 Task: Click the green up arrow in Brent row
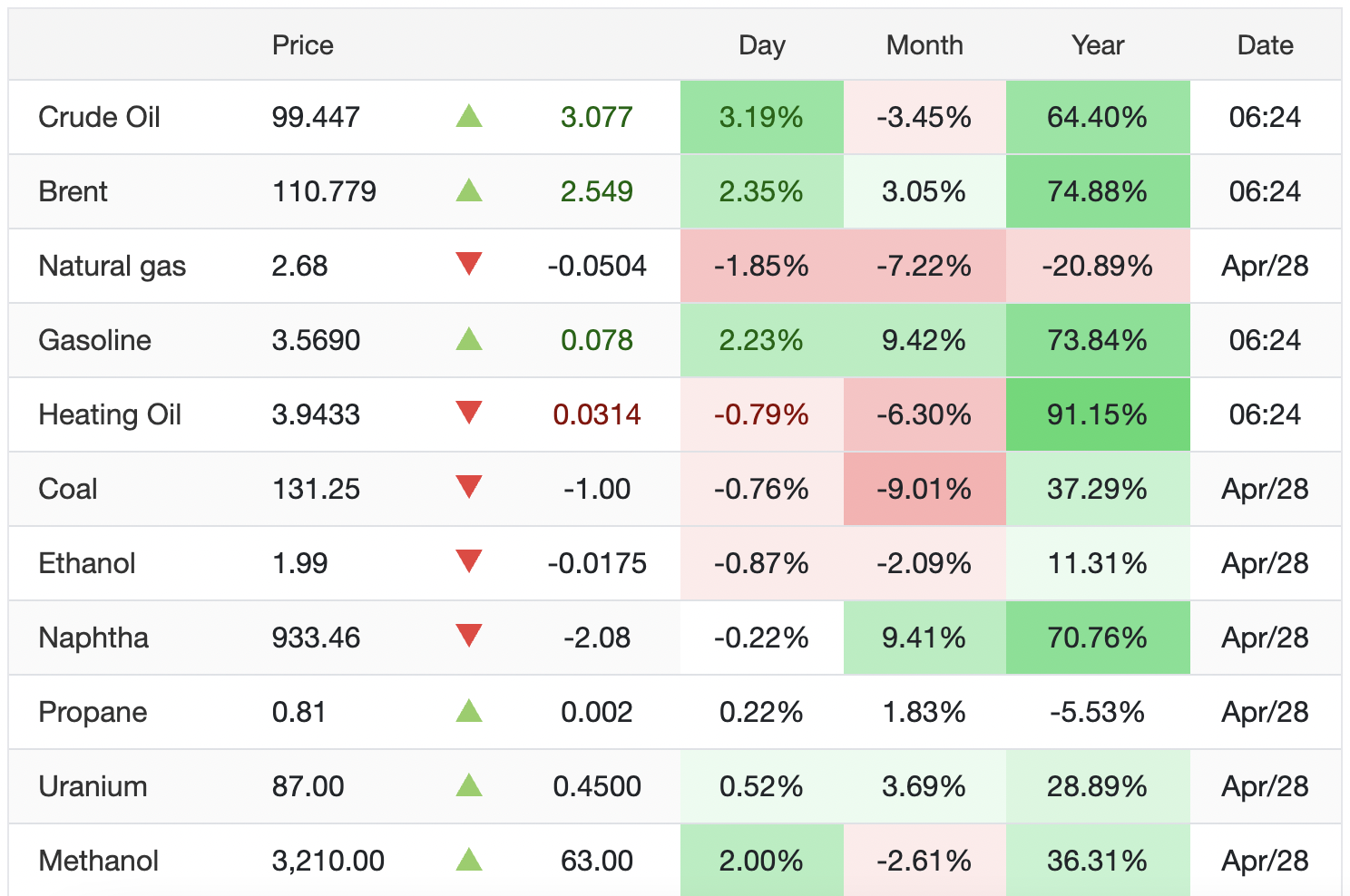[x=469, y=190]
